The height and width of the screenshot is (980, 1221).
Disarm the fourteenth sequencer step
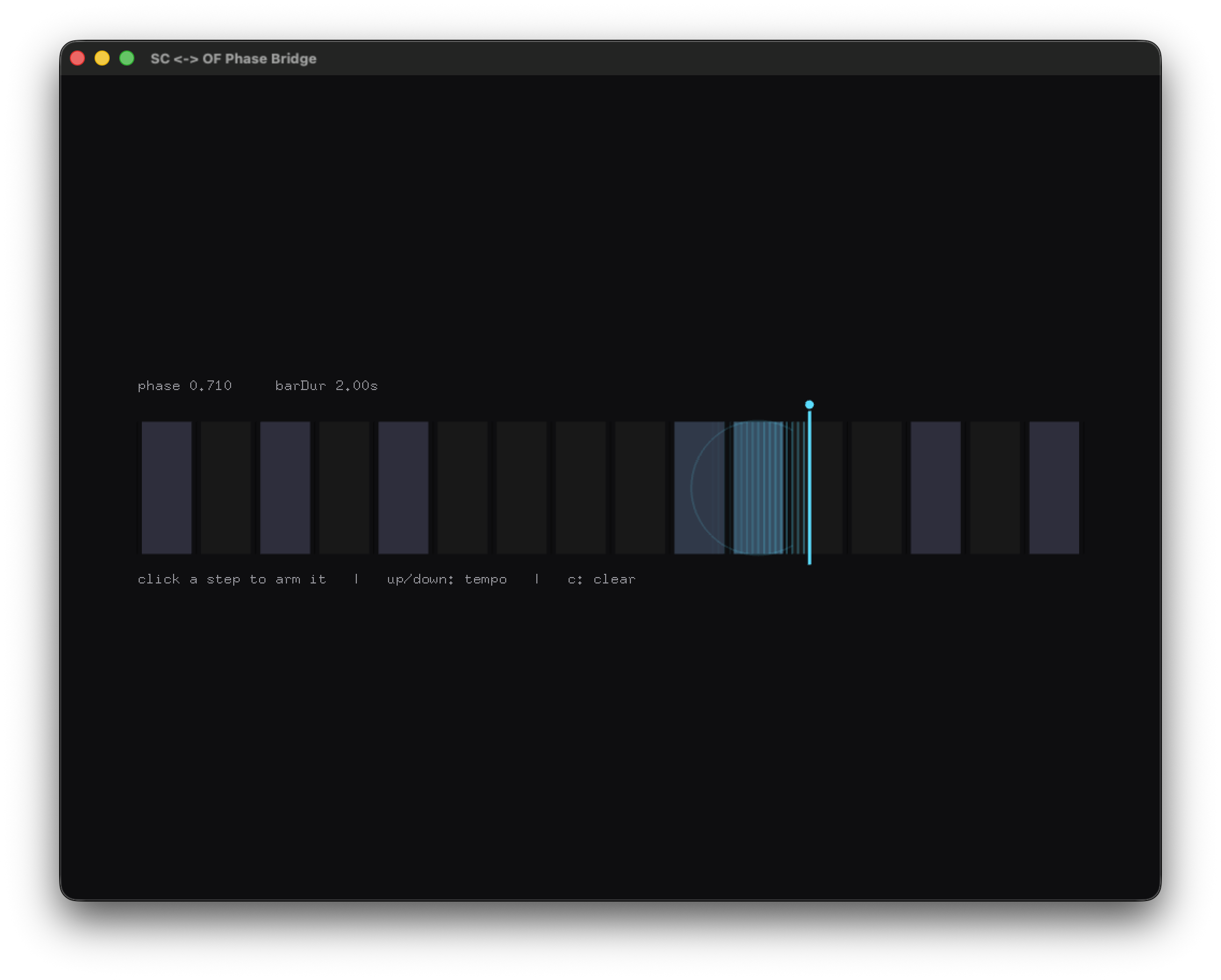pos(936,487)
